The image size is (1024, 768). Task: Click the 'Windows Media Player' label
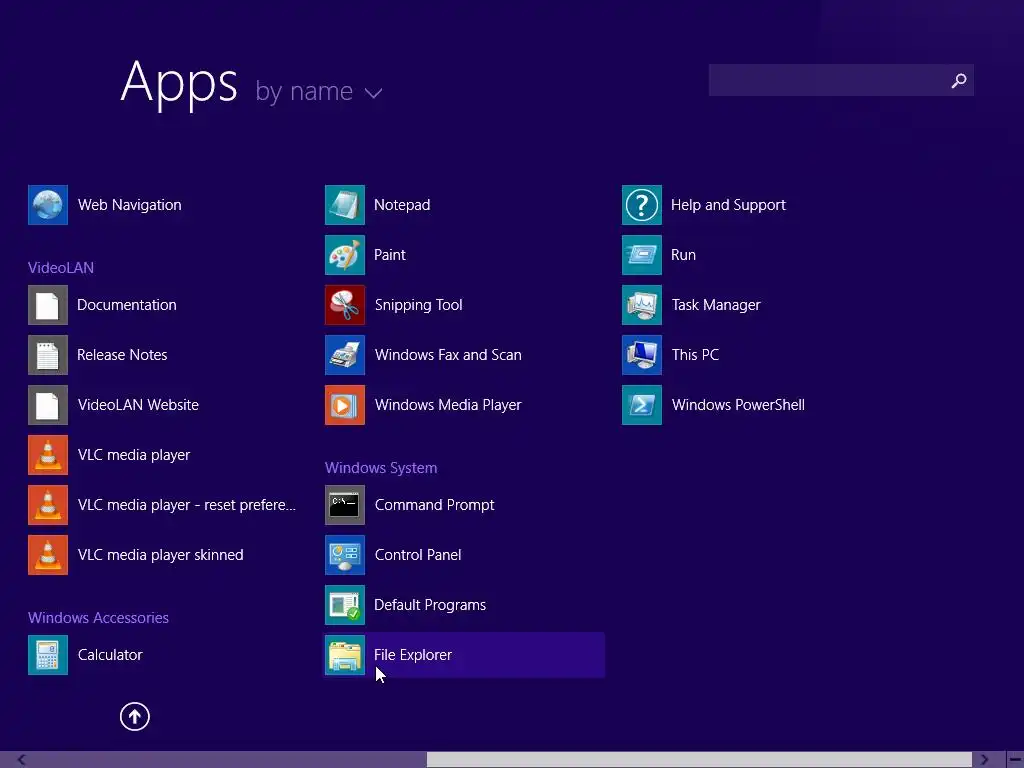[448, 405]
